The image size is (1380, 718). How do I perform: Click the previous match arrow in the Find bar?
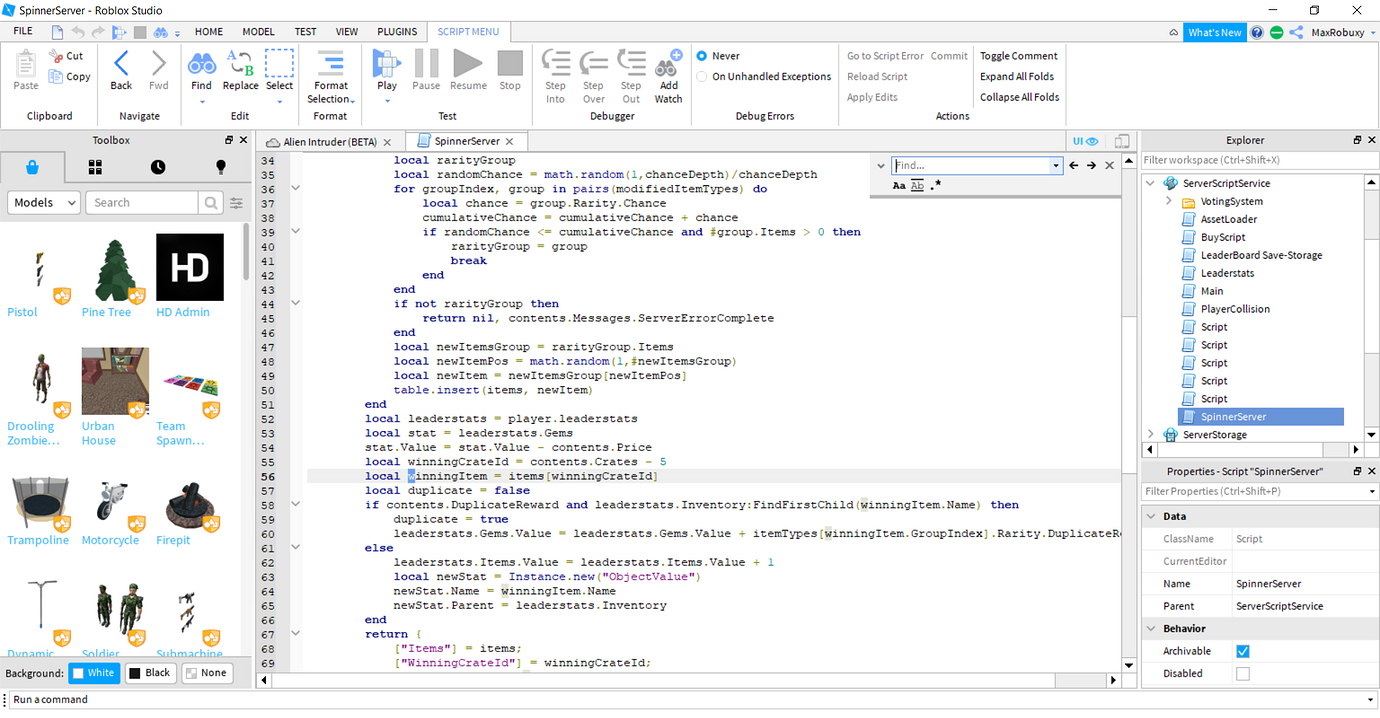[1074, 166]
